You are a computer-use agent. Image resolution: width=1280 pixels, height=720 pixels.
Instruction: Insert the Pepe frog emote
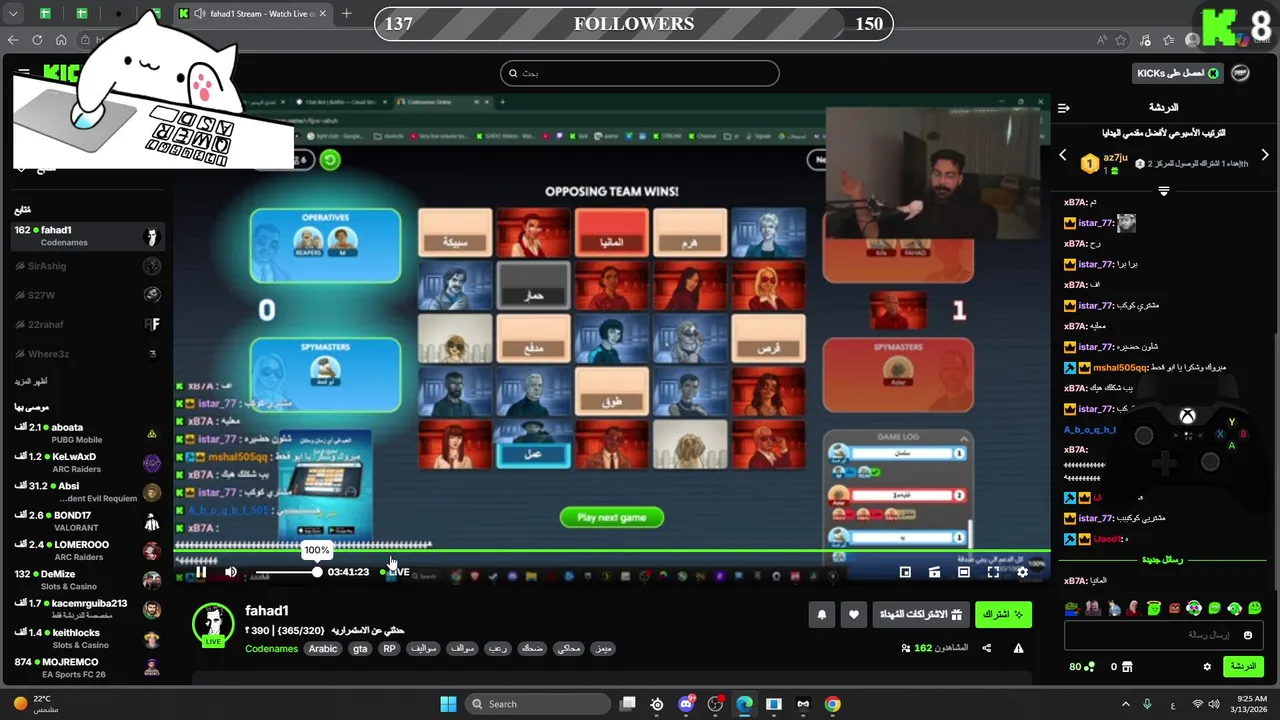(1073, 608)
